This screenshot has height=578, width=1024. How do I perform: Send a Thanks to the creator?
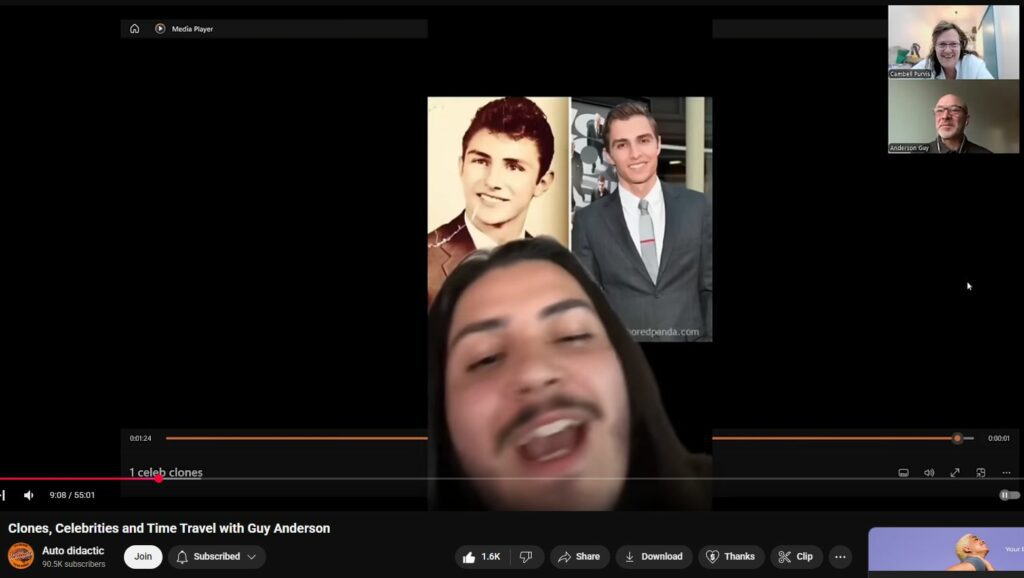(731, 556)
